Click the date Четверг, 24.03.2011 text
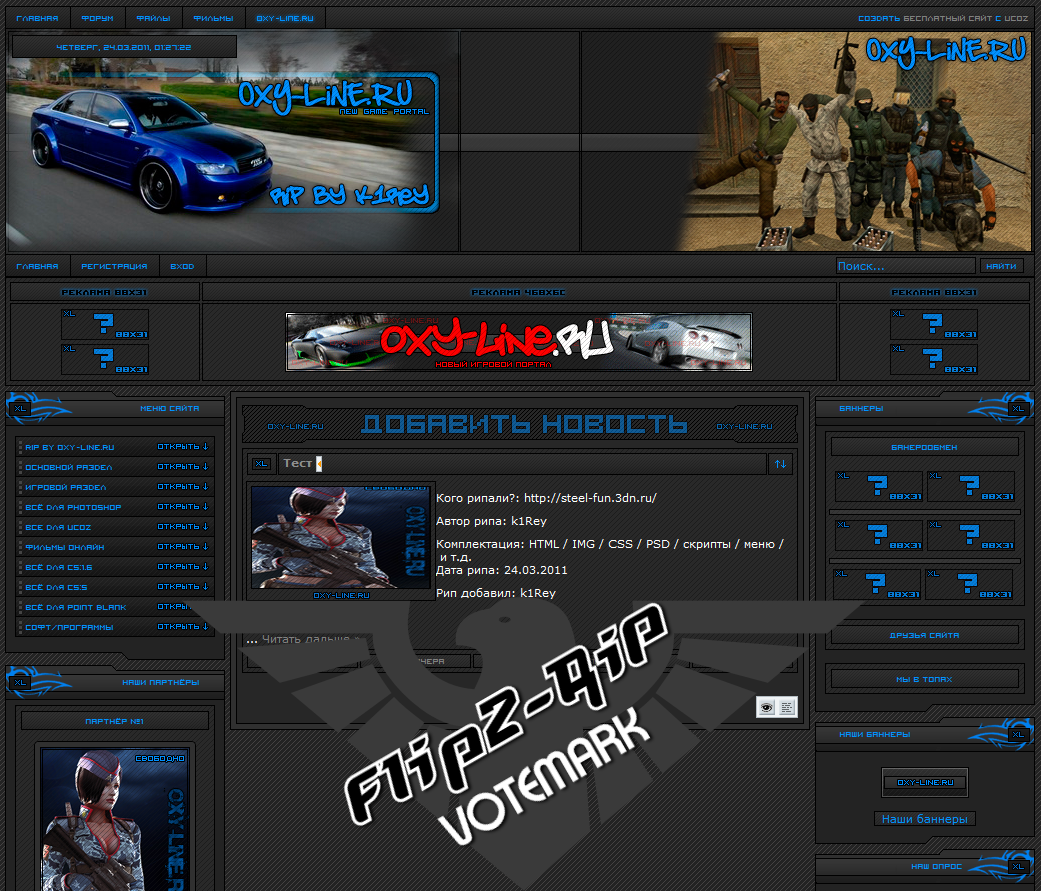This screenshot has height=891, width=1041. click(x=123, y=47)
